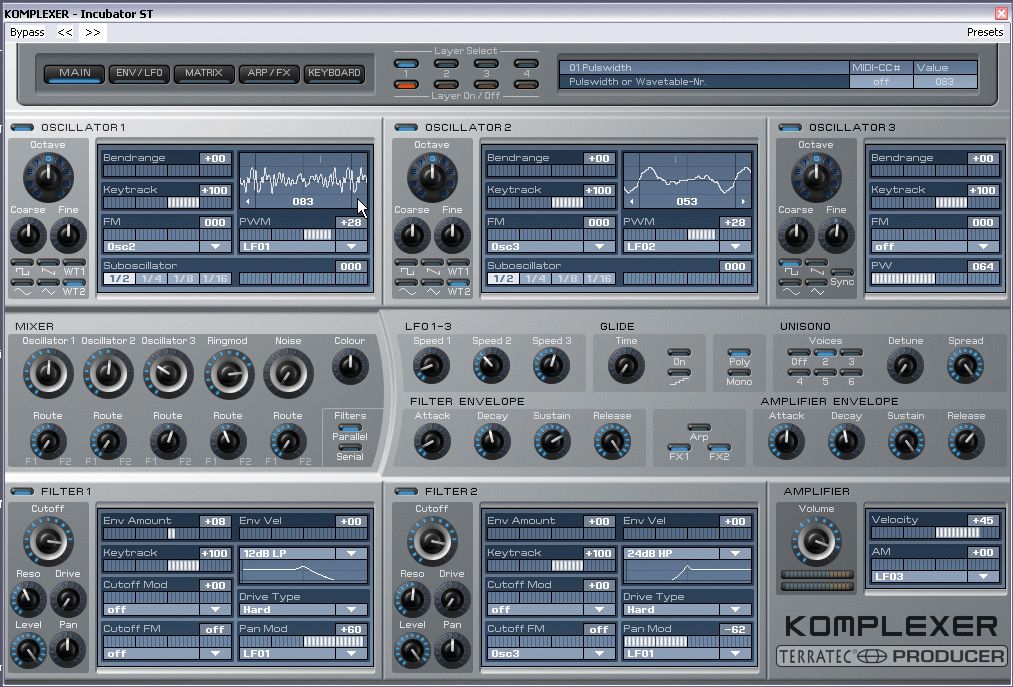Open Filter 1 type dropdown 12dB LP
The image size is (1013, 687).
[x=302, y=553]
